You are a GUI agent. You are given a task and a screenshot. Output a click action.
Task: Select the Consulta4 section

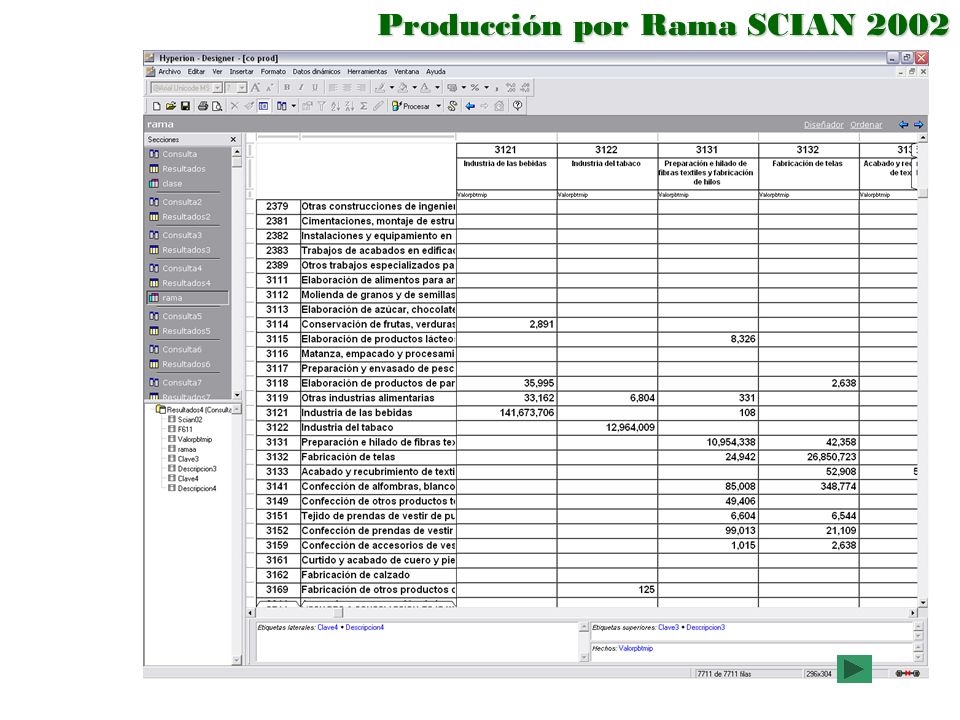click(181, 268)
